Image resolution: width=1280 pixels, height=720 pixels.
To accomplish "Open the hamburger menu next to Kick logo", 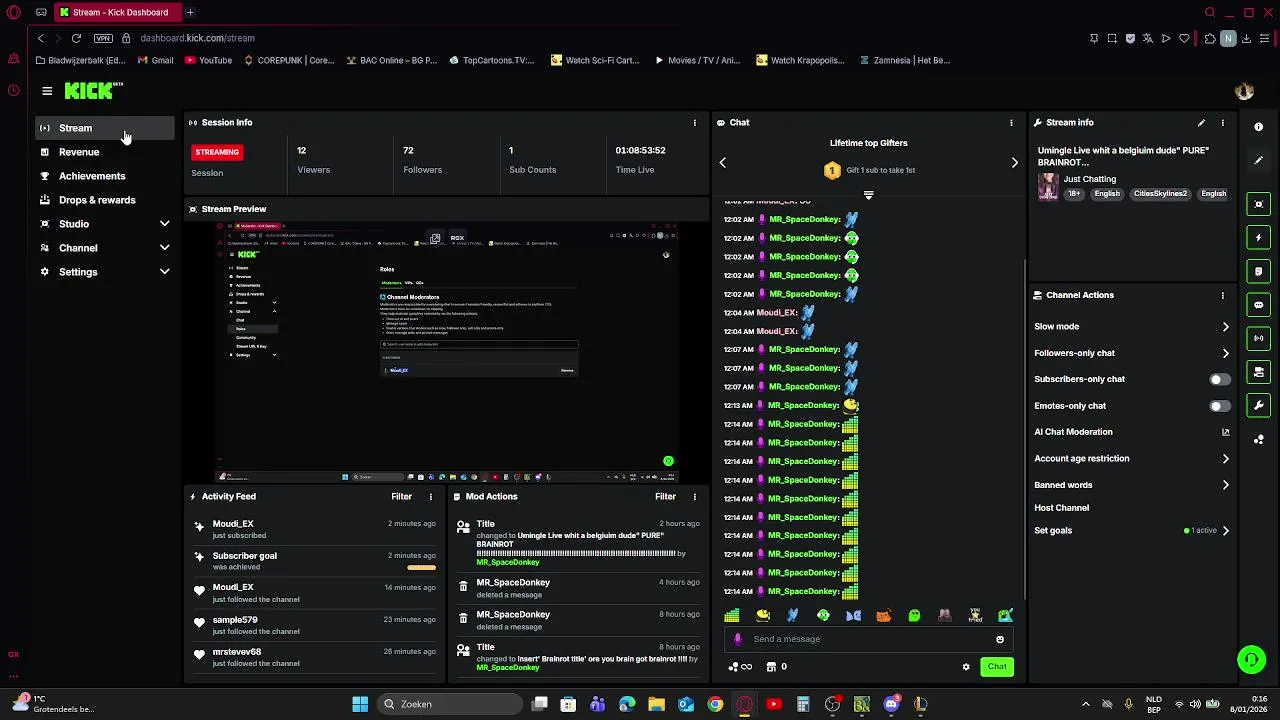I will (47, 91).
